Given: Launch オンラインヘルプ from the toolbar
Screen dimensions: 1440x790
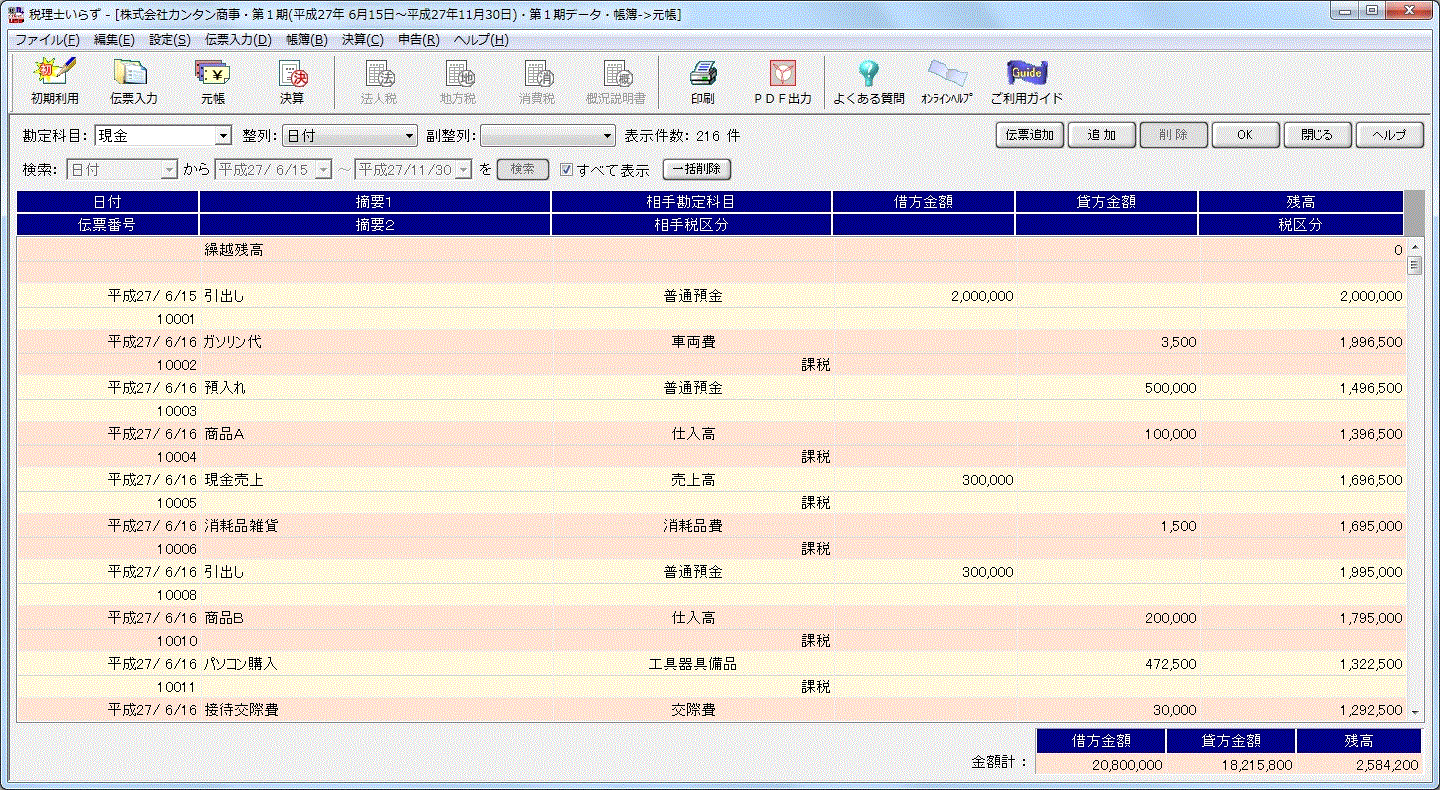Looking at the screenshot, I should click(946, 81).
